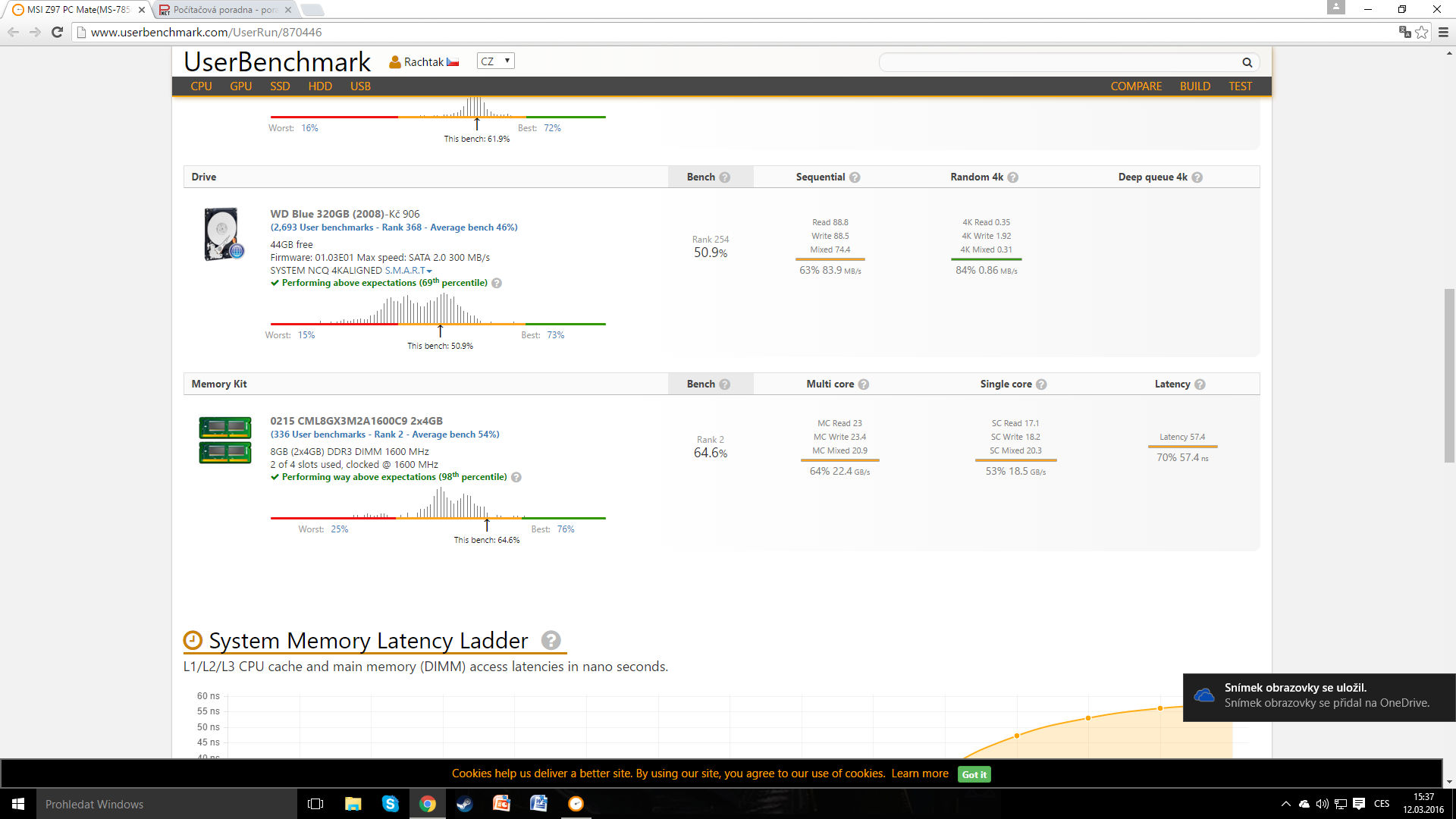Viewport: 1456px width, 819px height.
Task: Open Skype from the taskbar
Action: [x=390, y=804]
